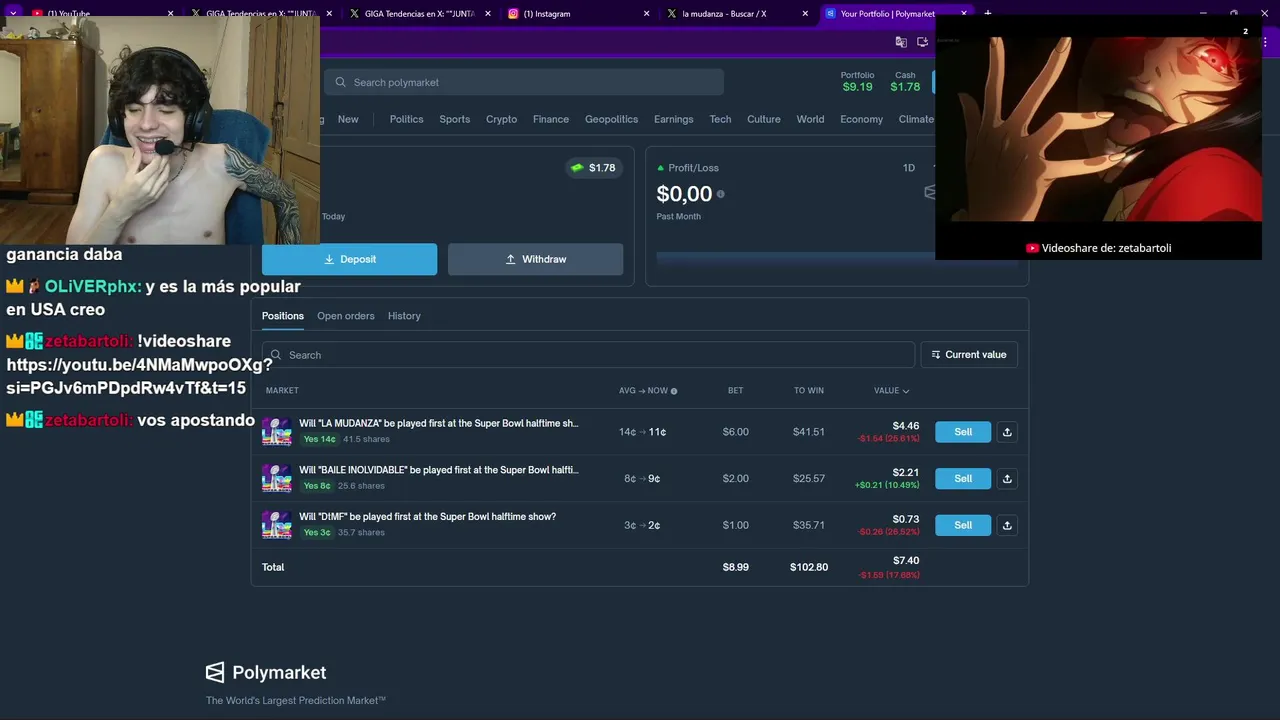
Task: Open the New category
Action: click(348, 119)
